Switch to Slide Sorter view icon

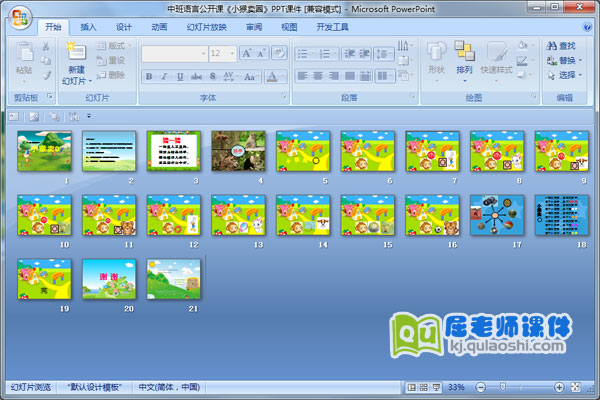424,387
